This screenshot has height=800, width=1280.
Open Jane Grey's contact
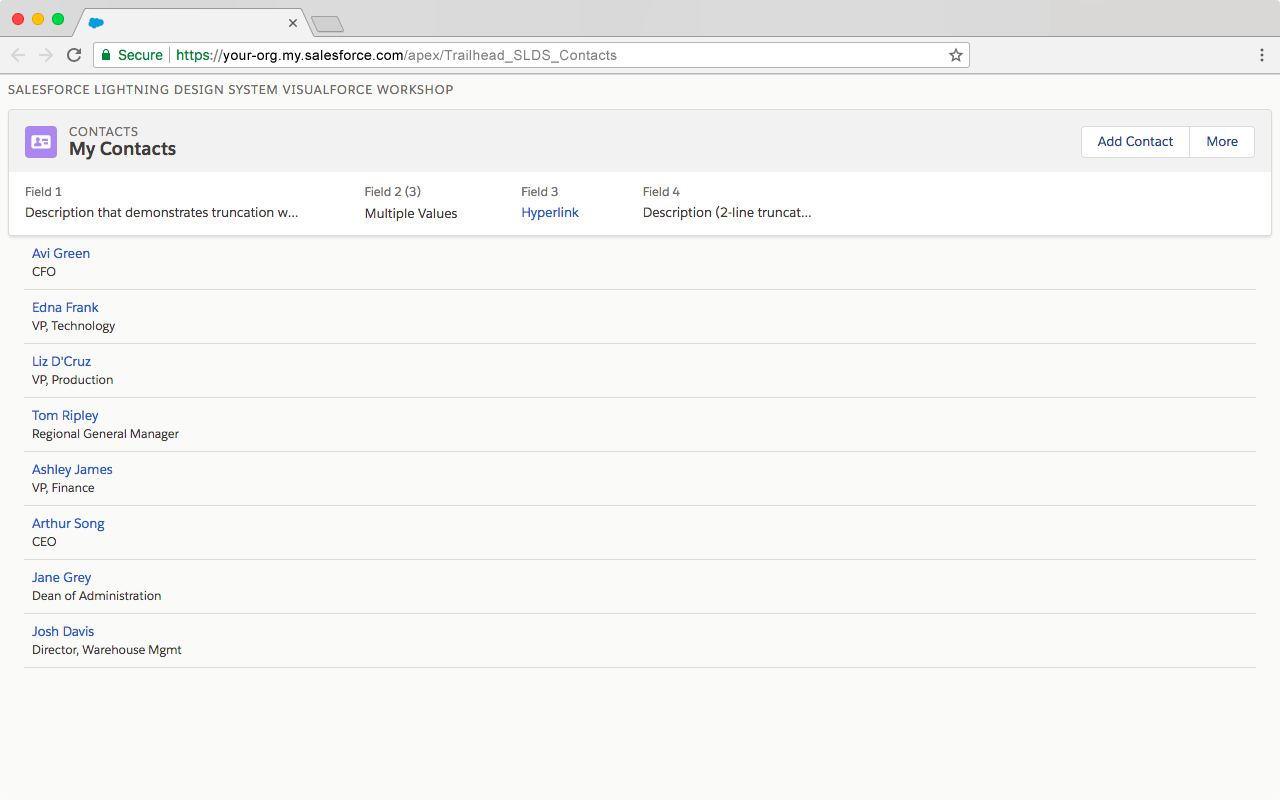pyautogui.click(x=61, y=578)
